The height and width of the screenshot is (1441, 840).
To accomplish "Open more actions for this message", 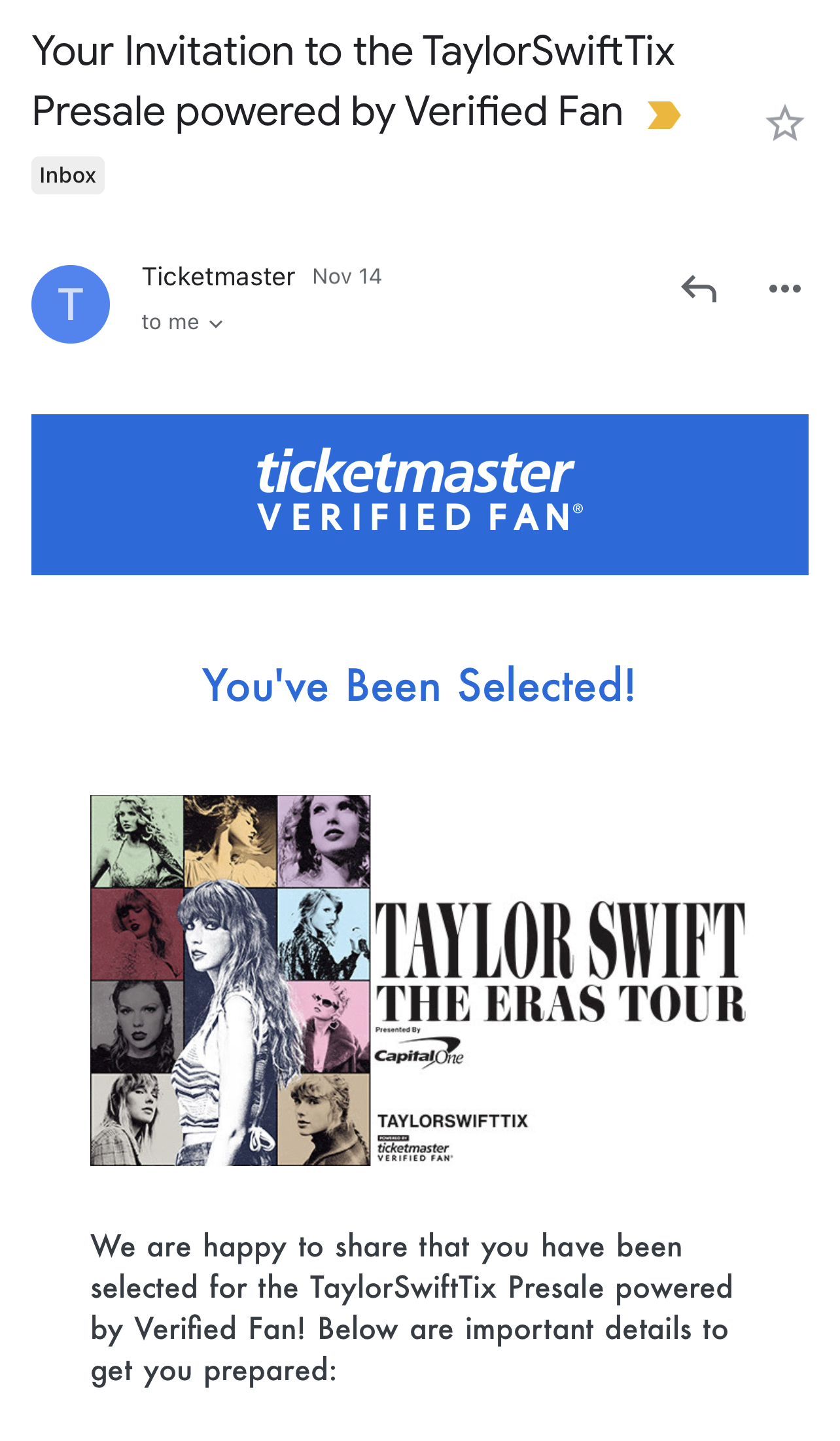I will click(784, 288).
